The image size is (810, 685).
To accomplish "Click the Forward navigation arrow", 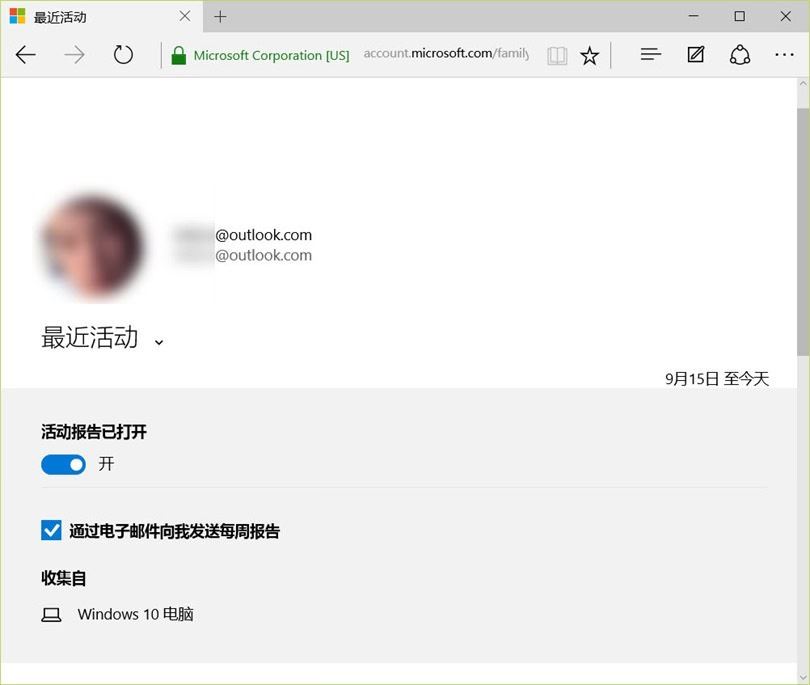I will coord(75,55).
